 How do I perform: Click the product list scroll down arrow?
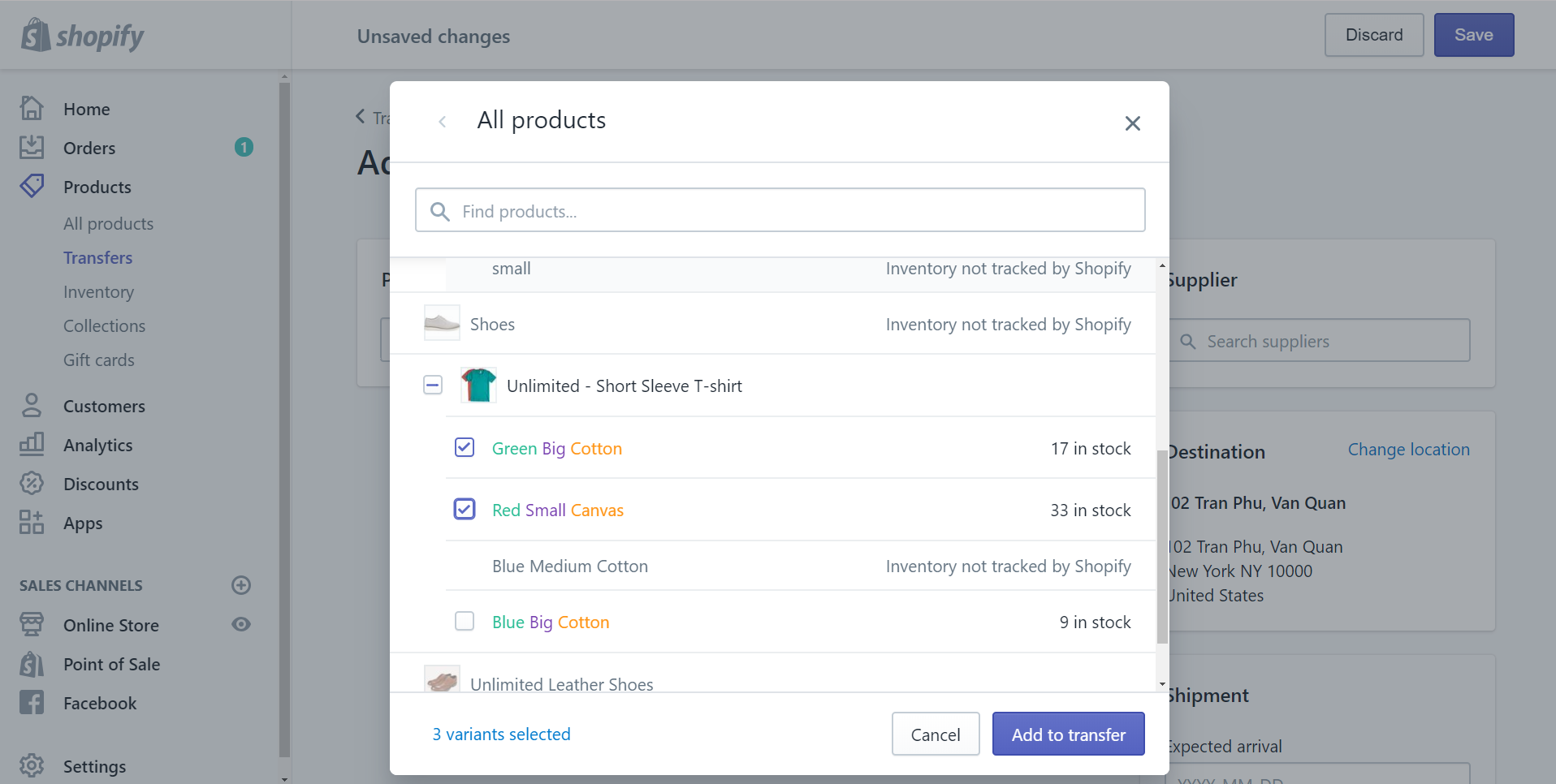coord(1162,684)
